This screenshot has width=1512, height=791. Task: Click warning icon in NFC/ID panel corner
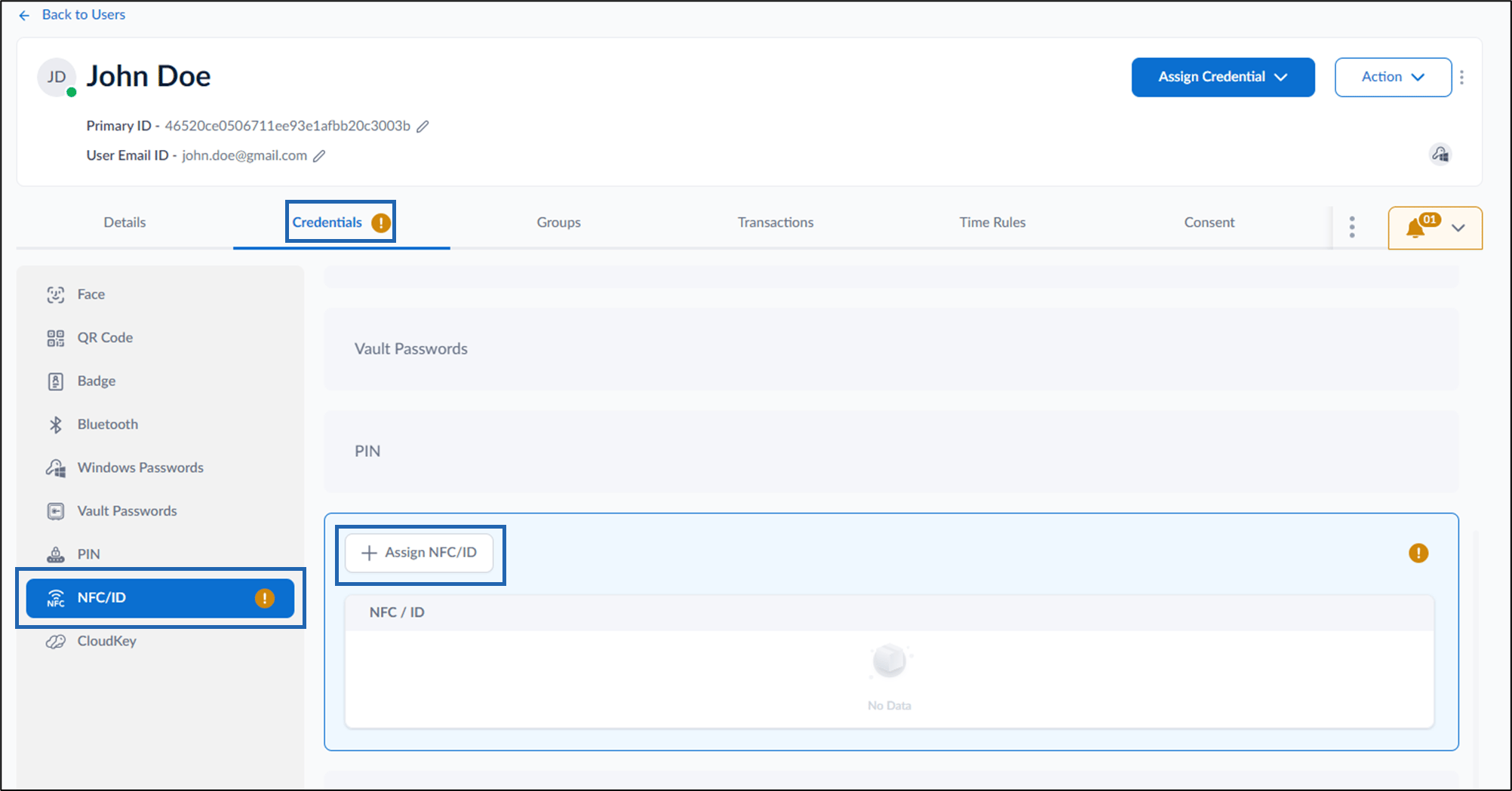coord(1418,553)
